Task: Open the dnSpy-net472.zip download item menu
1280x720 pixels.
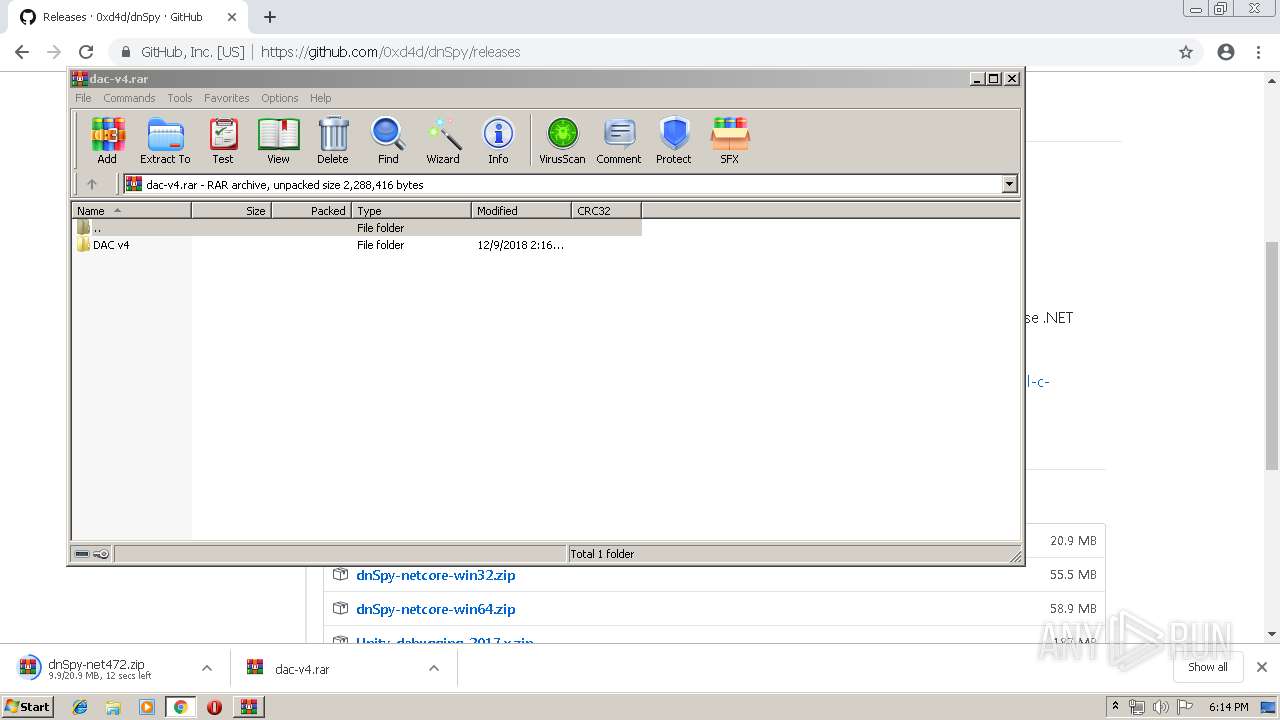Action: coord(206,668)
